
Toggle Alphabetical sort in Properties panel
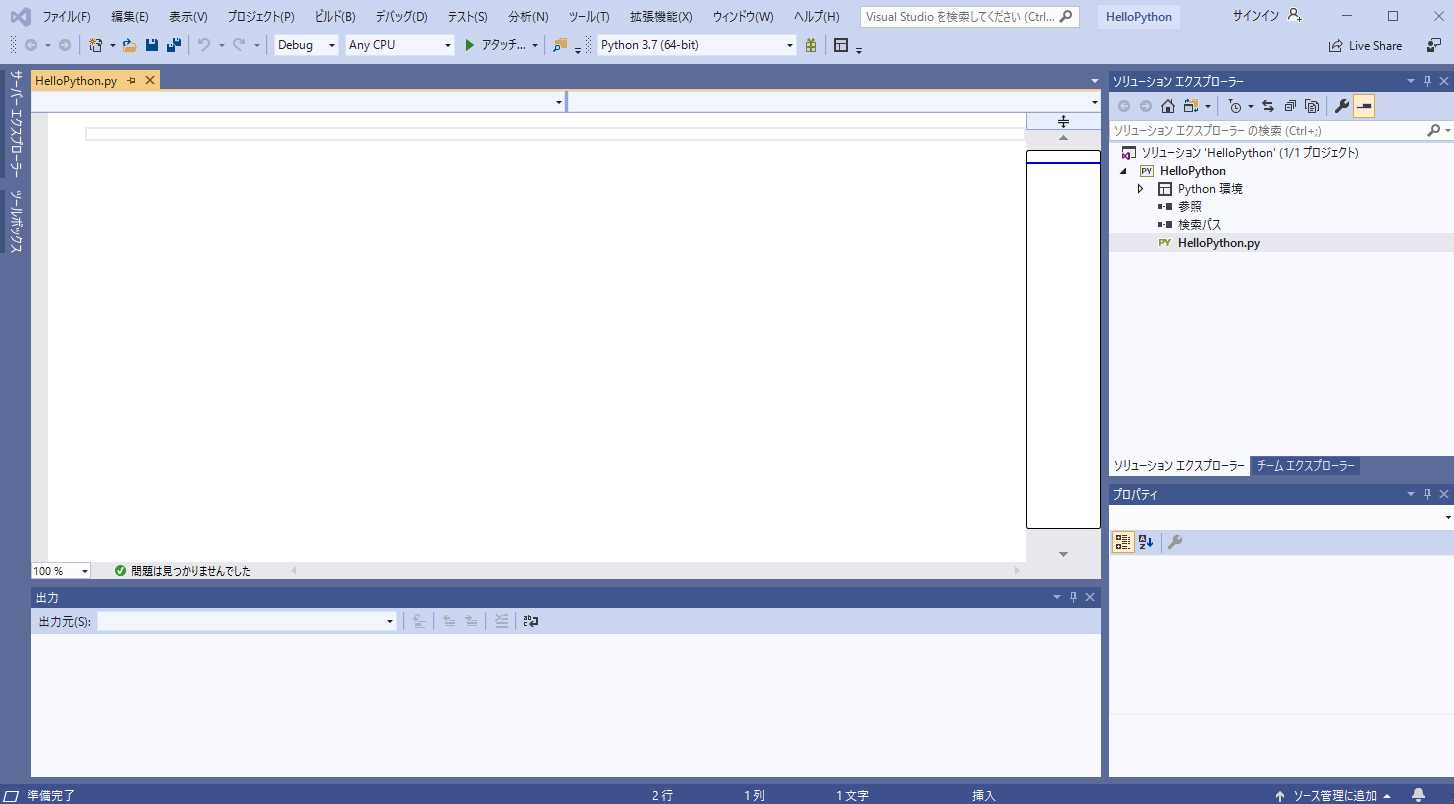pyautogui.click(x=1146, y=542)
